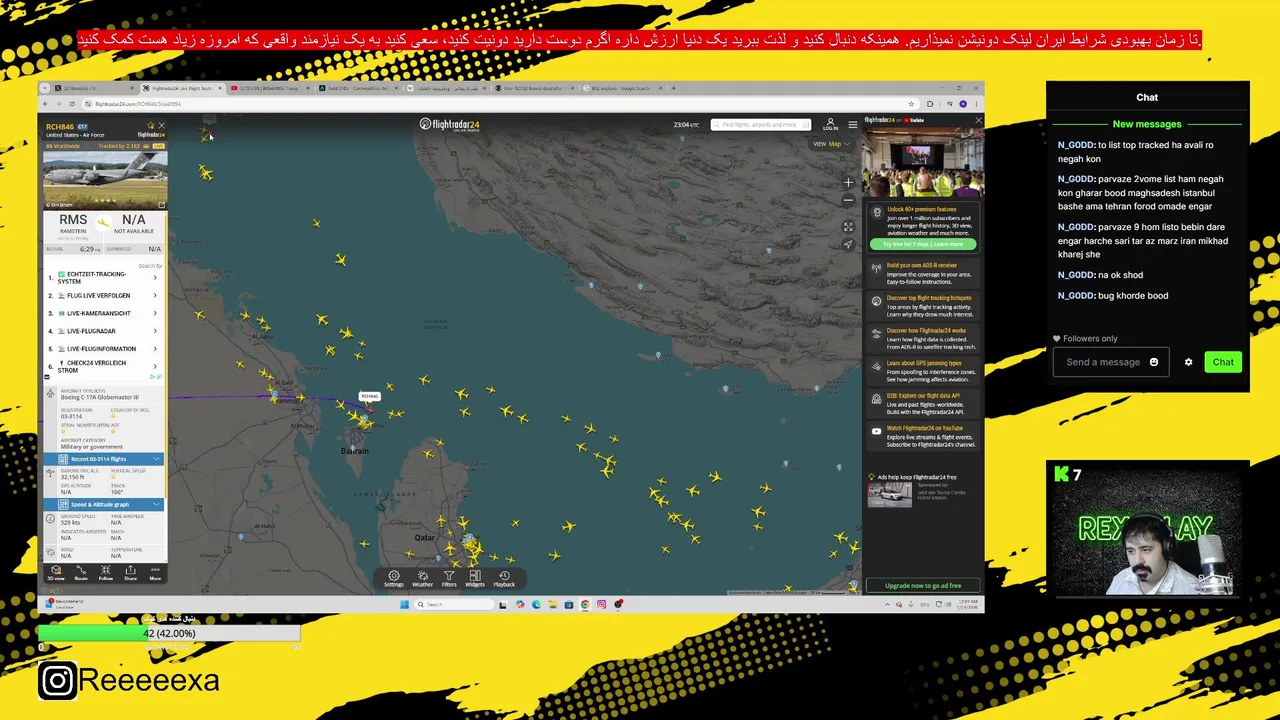
Task: Open aircraft photo in external link icon
Action: 161,204
